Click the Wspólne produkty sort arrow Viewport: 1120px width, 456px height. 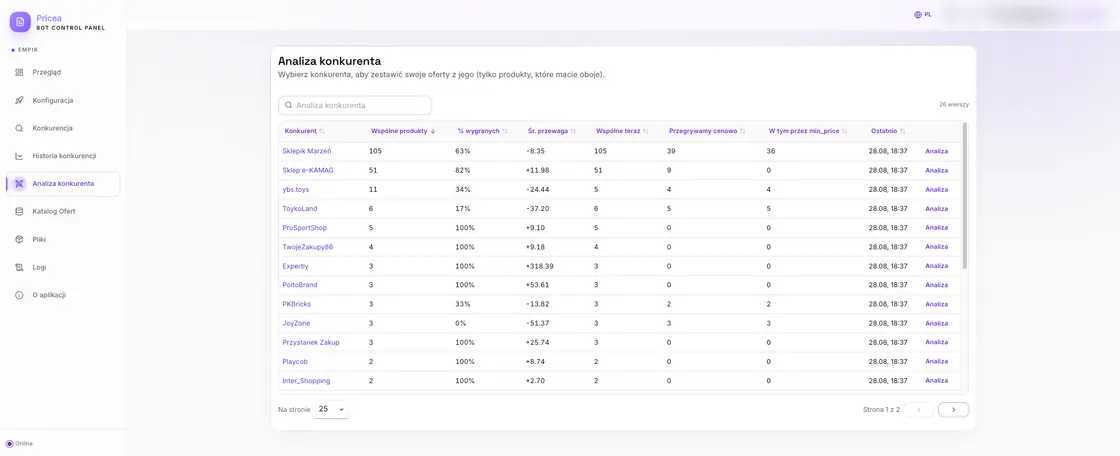(x=433, y=132)
